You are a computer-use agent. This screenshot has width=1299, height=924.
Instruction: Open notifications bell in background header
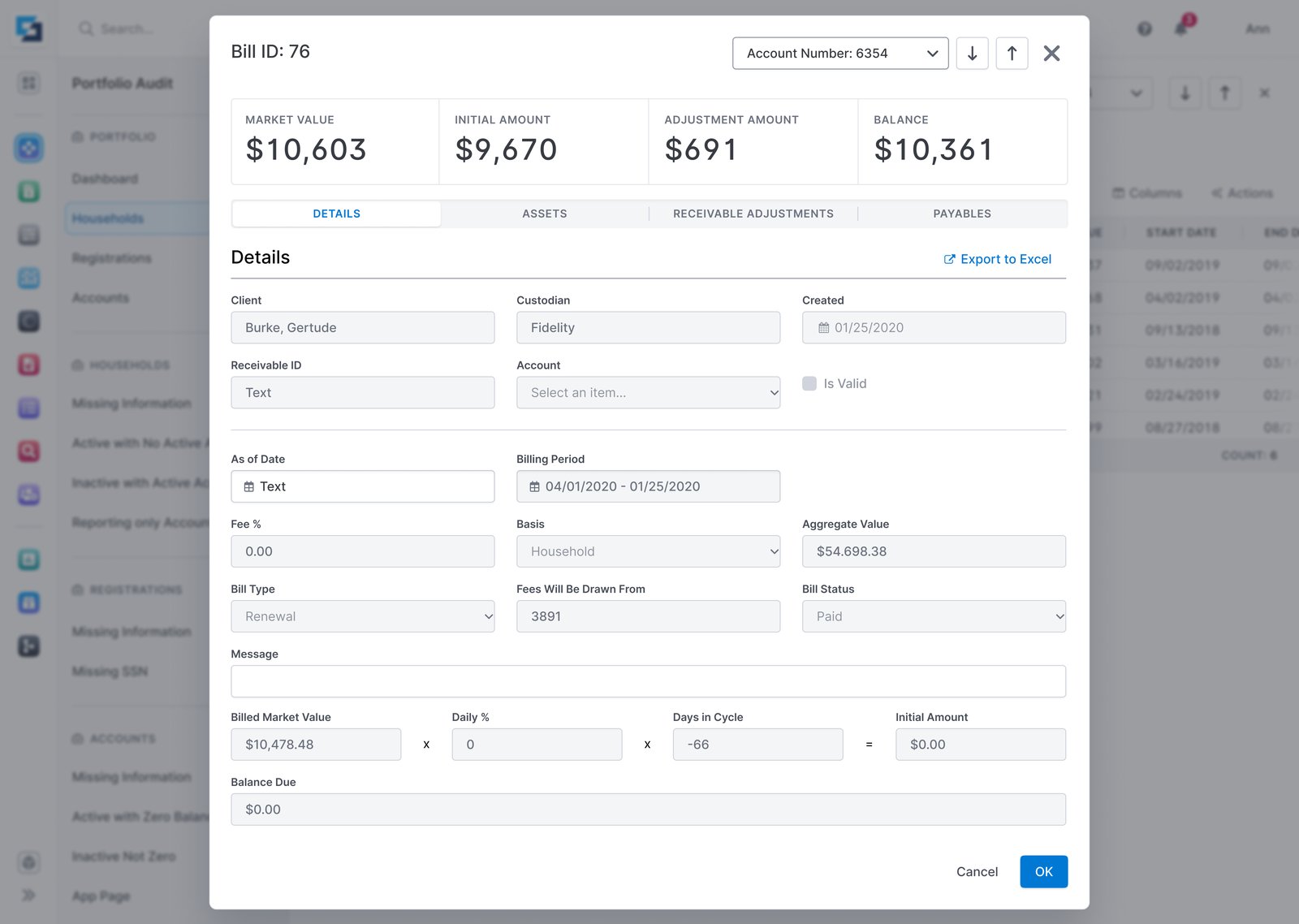[x=1181, y=28]
